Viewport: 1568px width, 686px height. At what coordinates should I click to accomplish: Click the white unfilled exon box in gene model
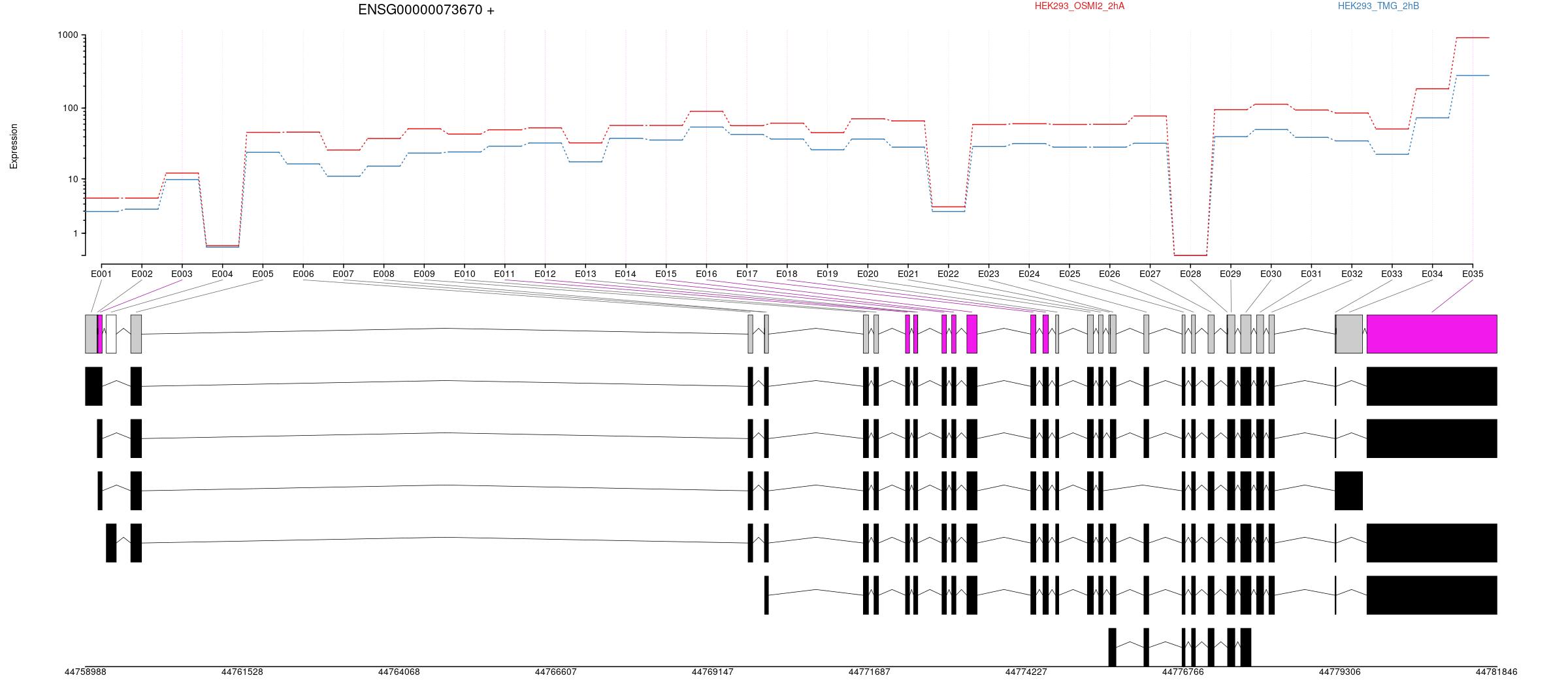click(111, 334)
